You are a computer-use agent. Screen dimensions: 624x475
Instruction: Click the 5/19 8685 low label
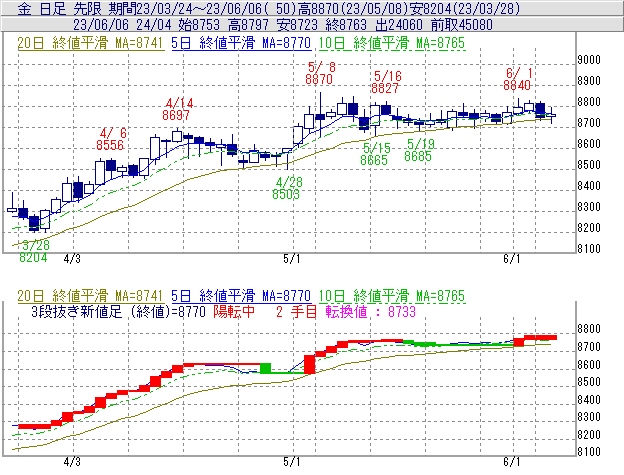419,150
